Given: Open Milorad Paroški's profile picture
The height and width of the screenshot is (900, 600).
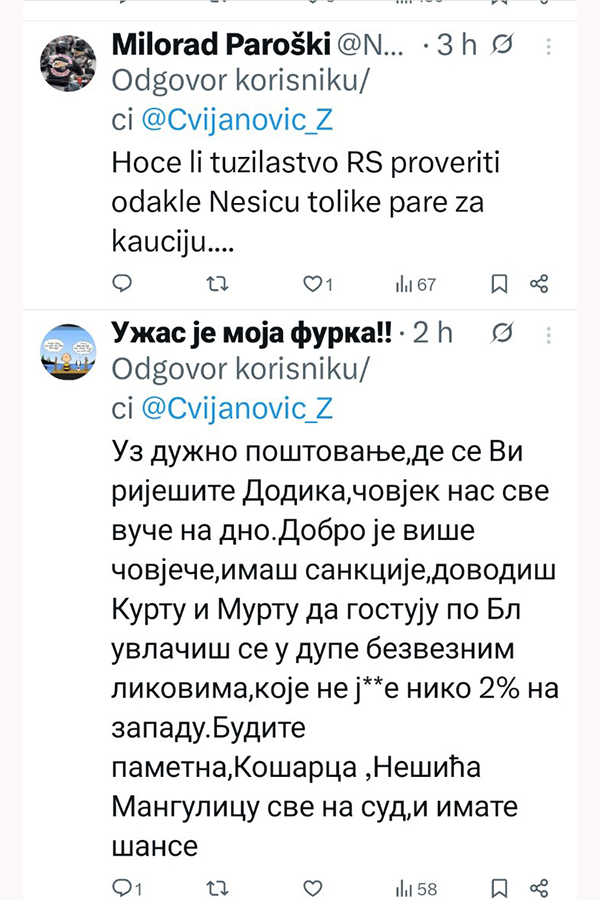Looking at the screenshot, I should click(x=67, y=63).
